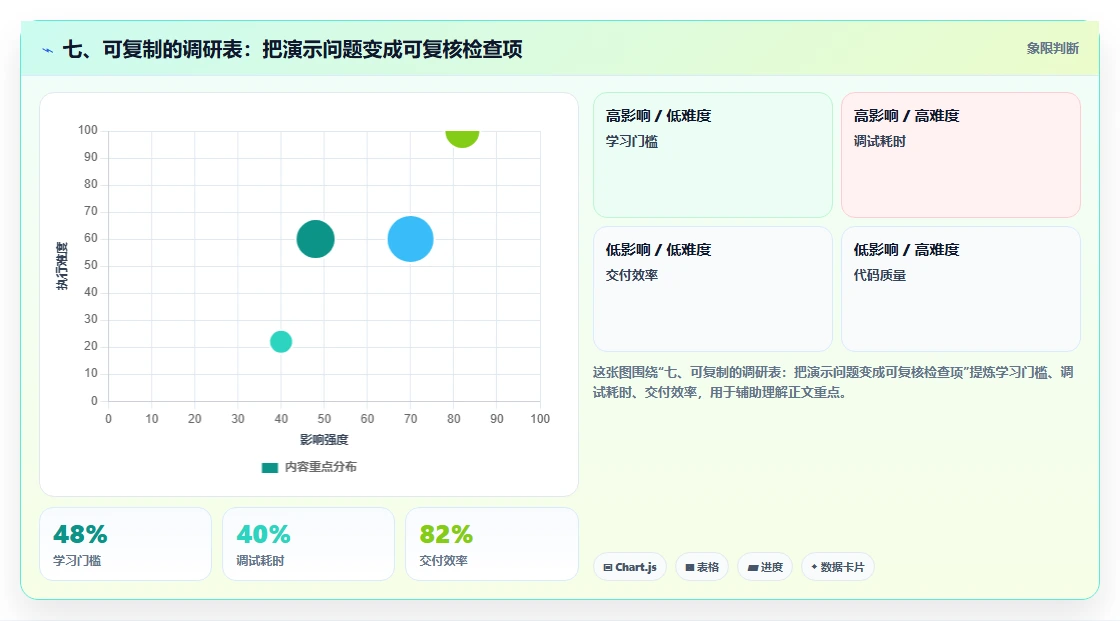Open the 低影响 / 高难度 quadrant card
The height and width of the screenshot is (621, 1120).
pos(961,289)
